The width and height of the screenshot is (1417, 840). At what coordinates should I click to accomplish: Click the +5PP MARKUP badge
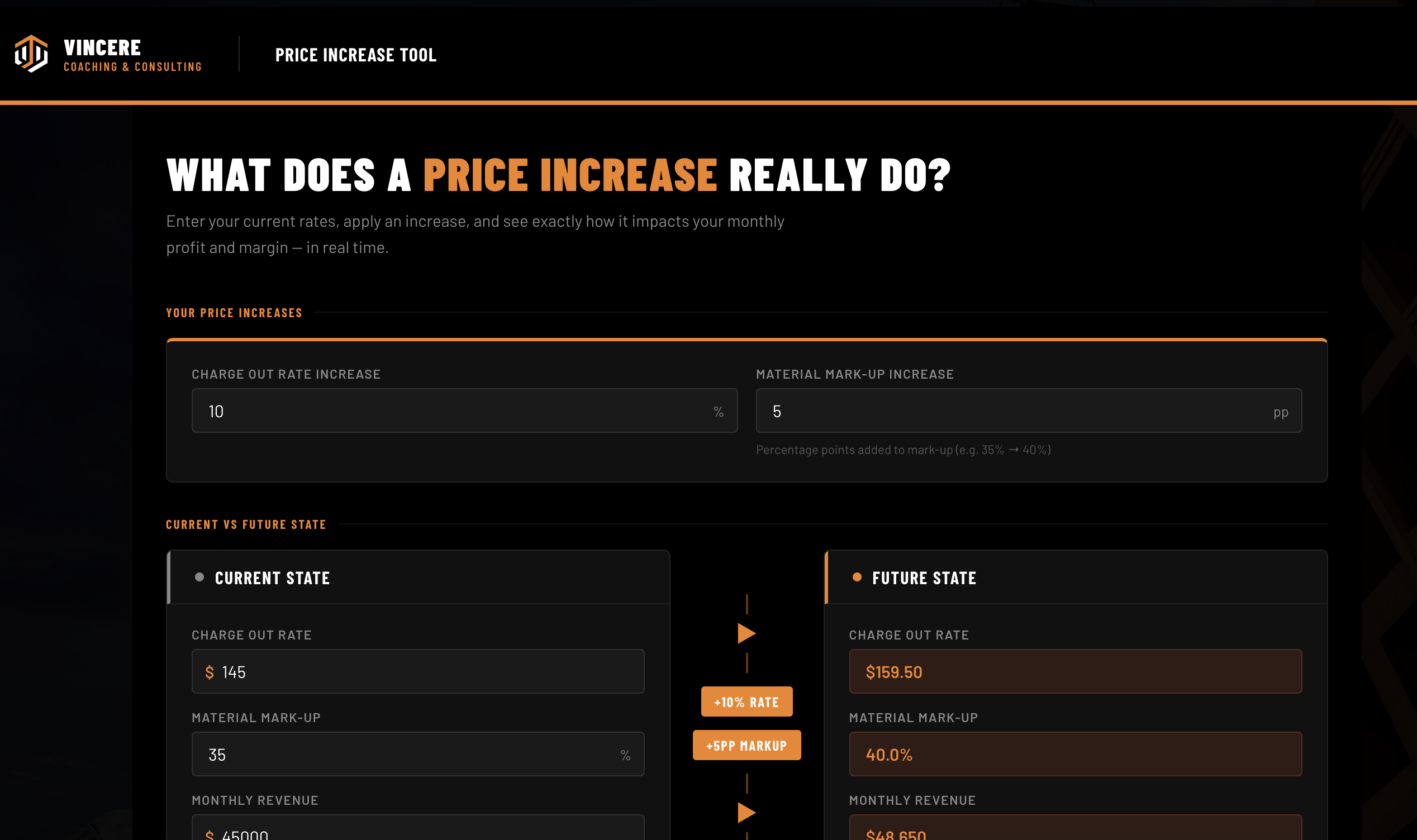[746, 746]
